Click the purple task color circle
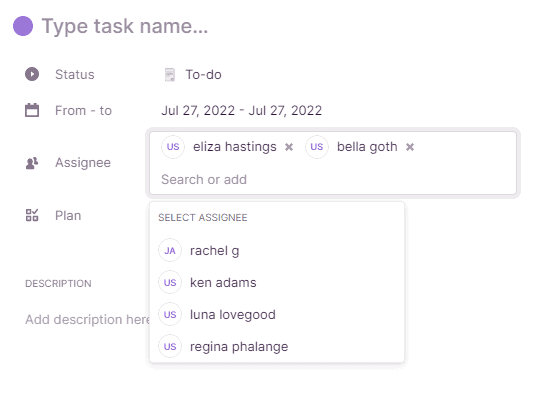542x402 pixels. pyautogui.click(x=23, y=26)
